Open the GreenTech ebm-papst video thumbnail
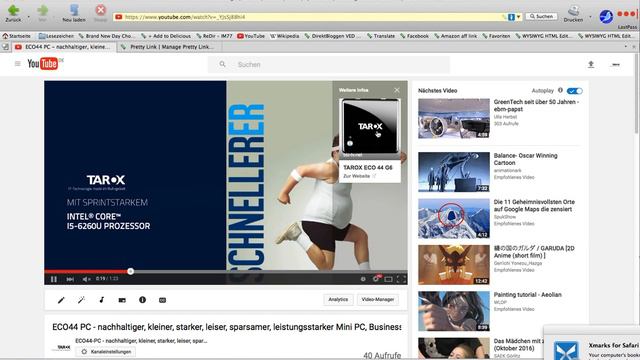The height and width of the screenshot is (360, 640). tap(454, 118)
